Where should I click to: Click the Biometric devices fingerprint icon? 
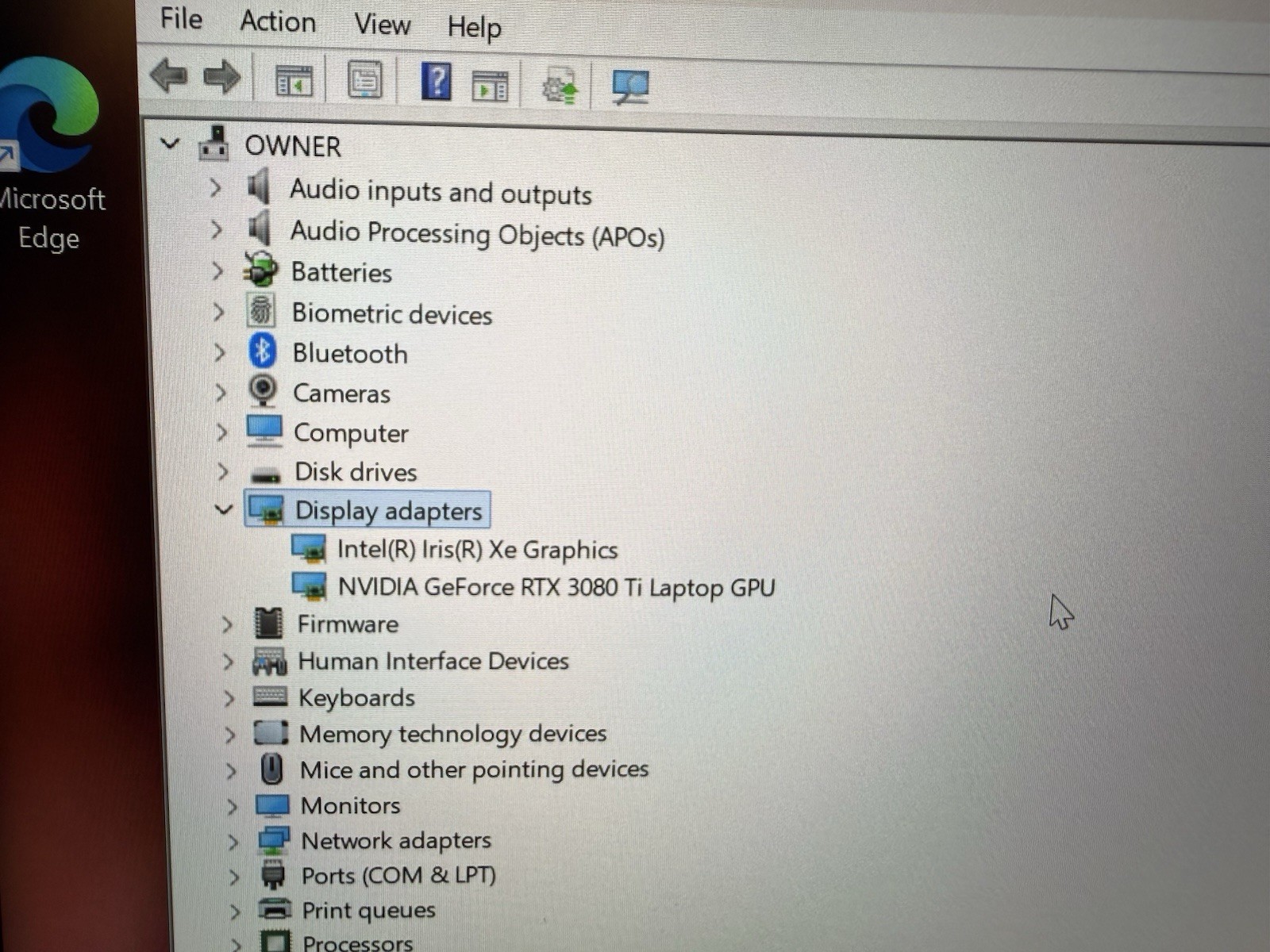[x=261, y=311]
